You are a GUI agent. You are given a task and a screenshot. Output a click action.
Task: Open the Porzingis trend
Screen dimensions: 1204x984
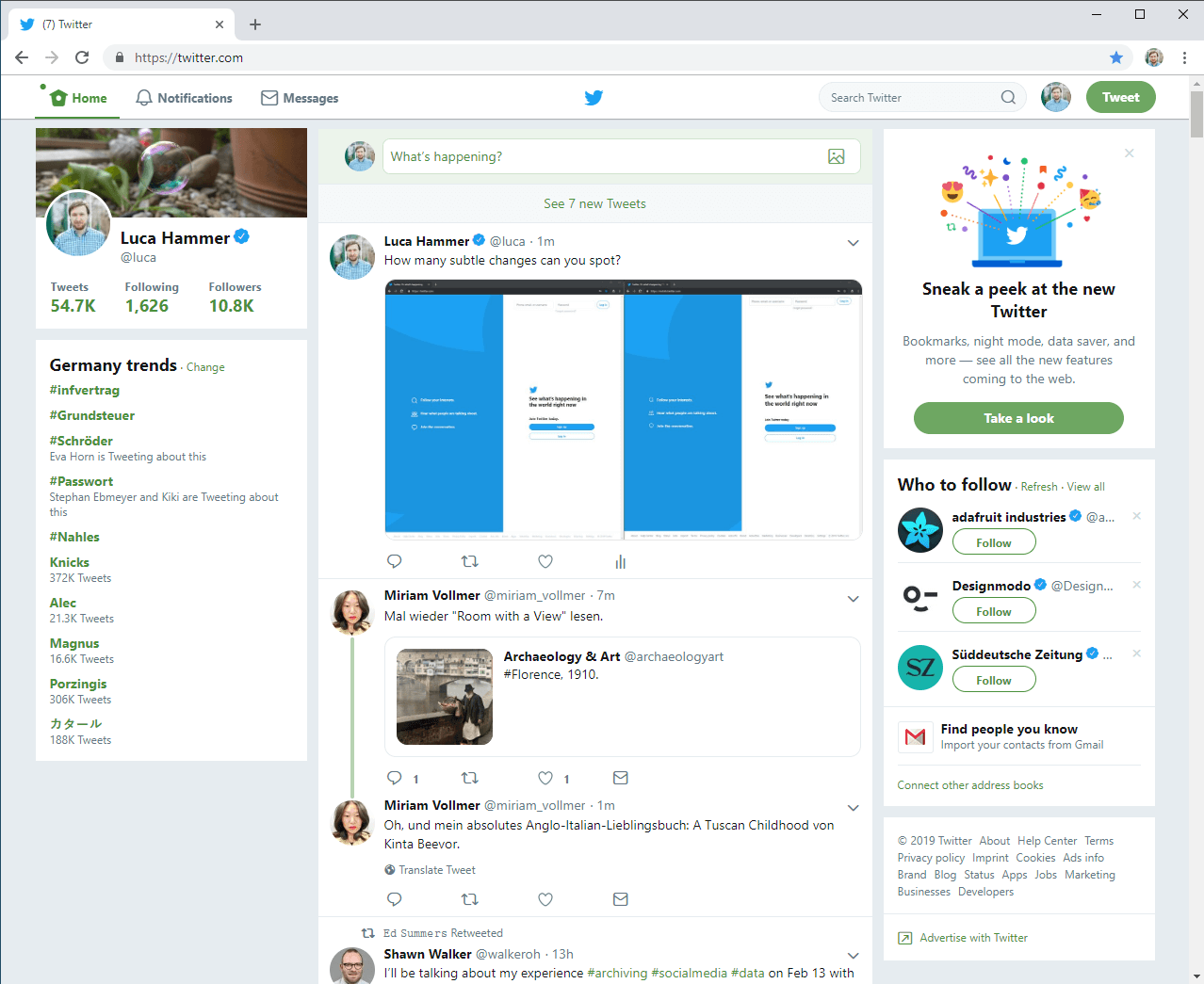tap(78, 684)
